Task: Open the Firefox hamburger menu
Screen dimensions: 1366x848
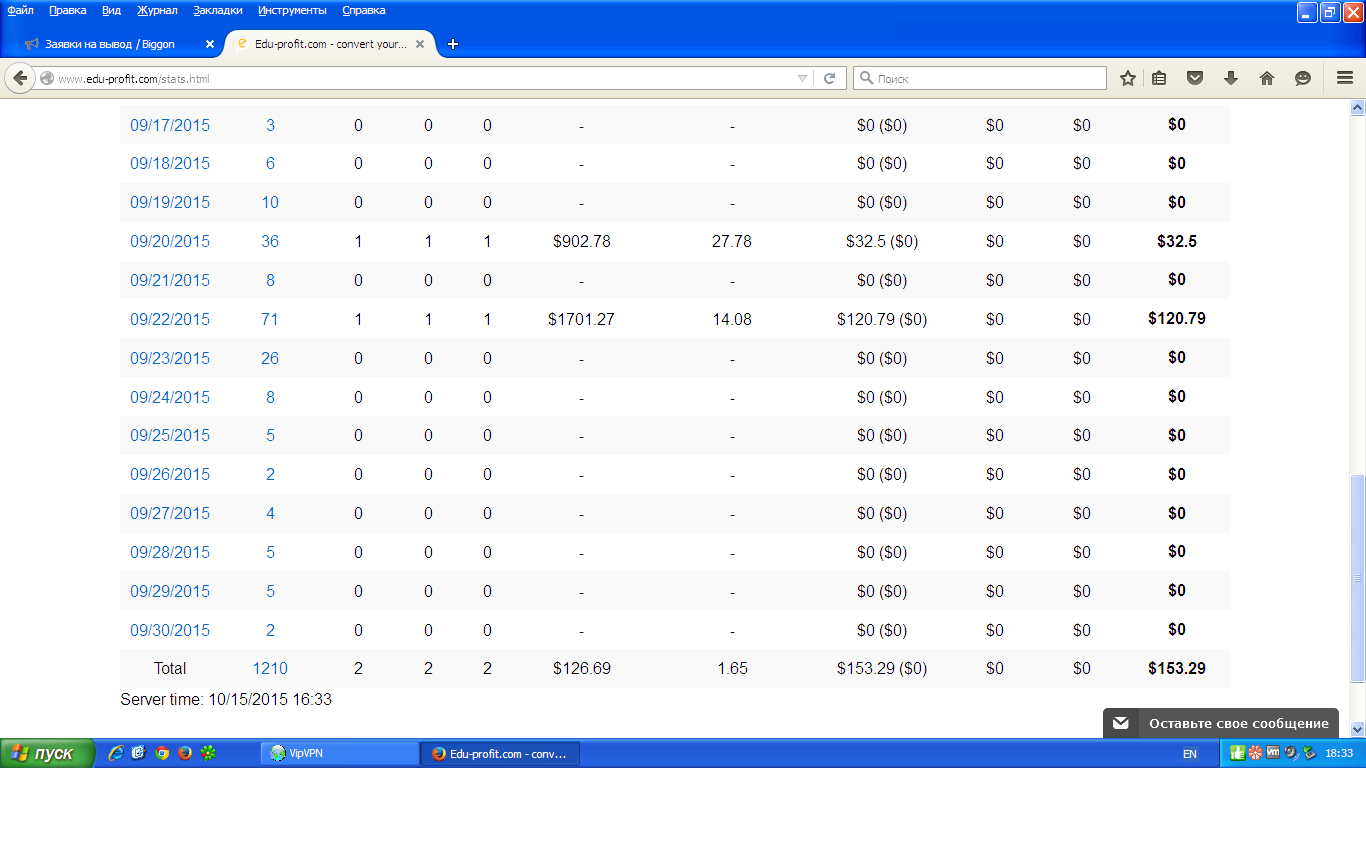Action: point(1345,78)
